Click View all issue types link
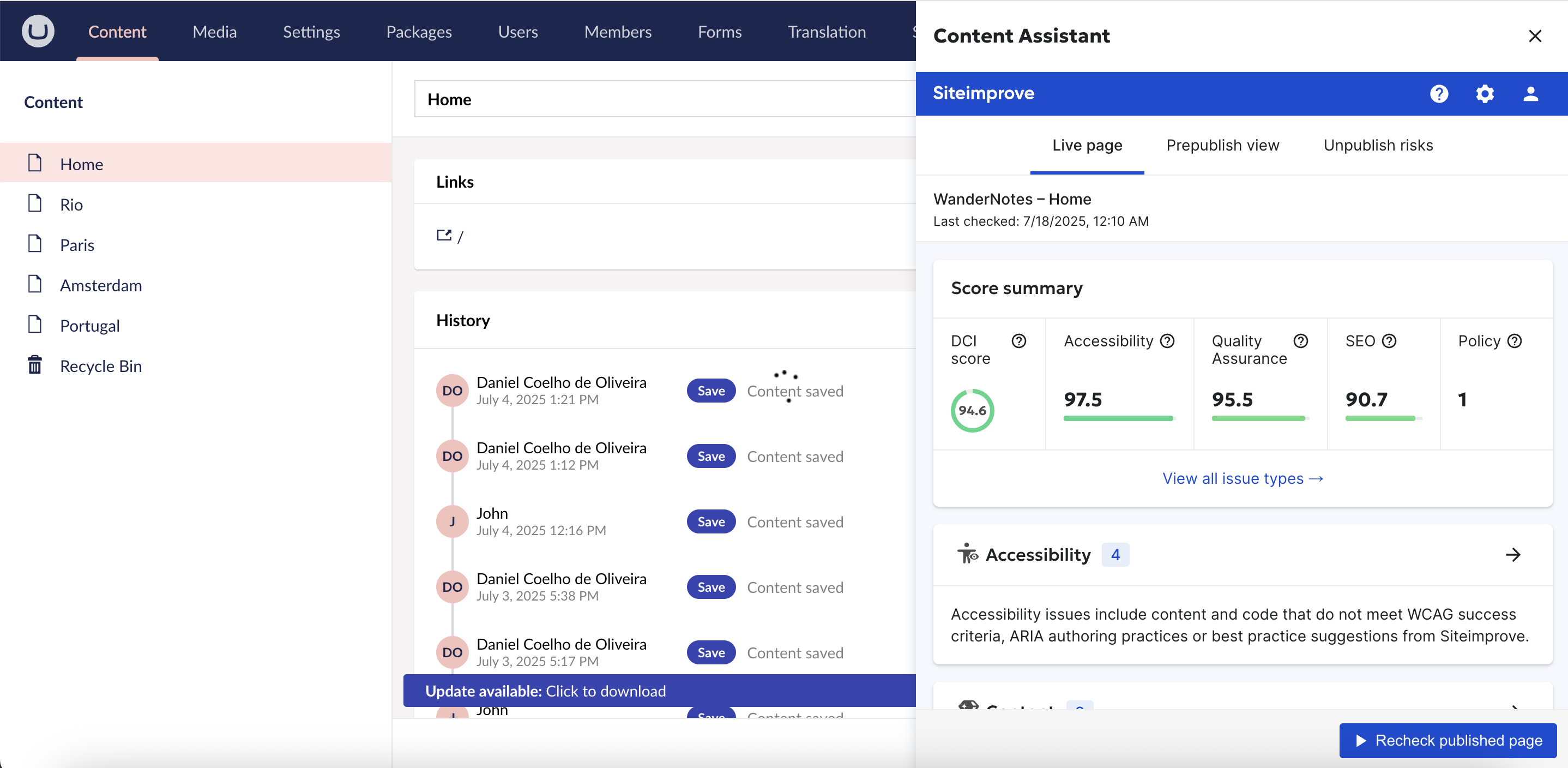The width and height of the screenshot is (1568, 768). pos(1243,479)
